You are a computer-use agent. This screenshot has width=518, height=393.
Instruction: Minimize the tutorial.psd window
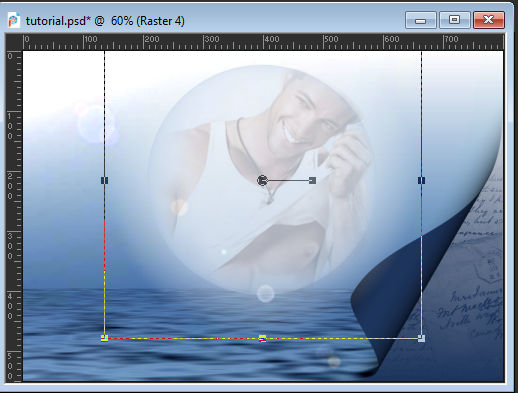click(x=420, y=20)
